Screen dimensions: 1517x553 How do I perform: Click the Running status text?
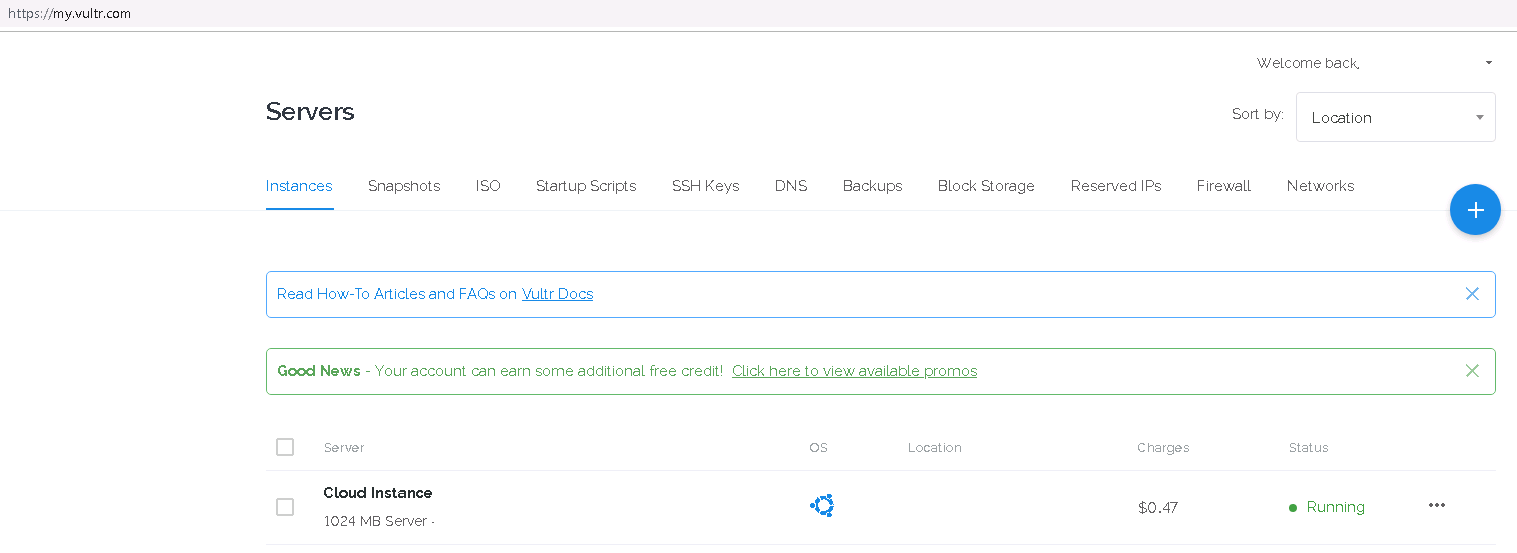1335,507
